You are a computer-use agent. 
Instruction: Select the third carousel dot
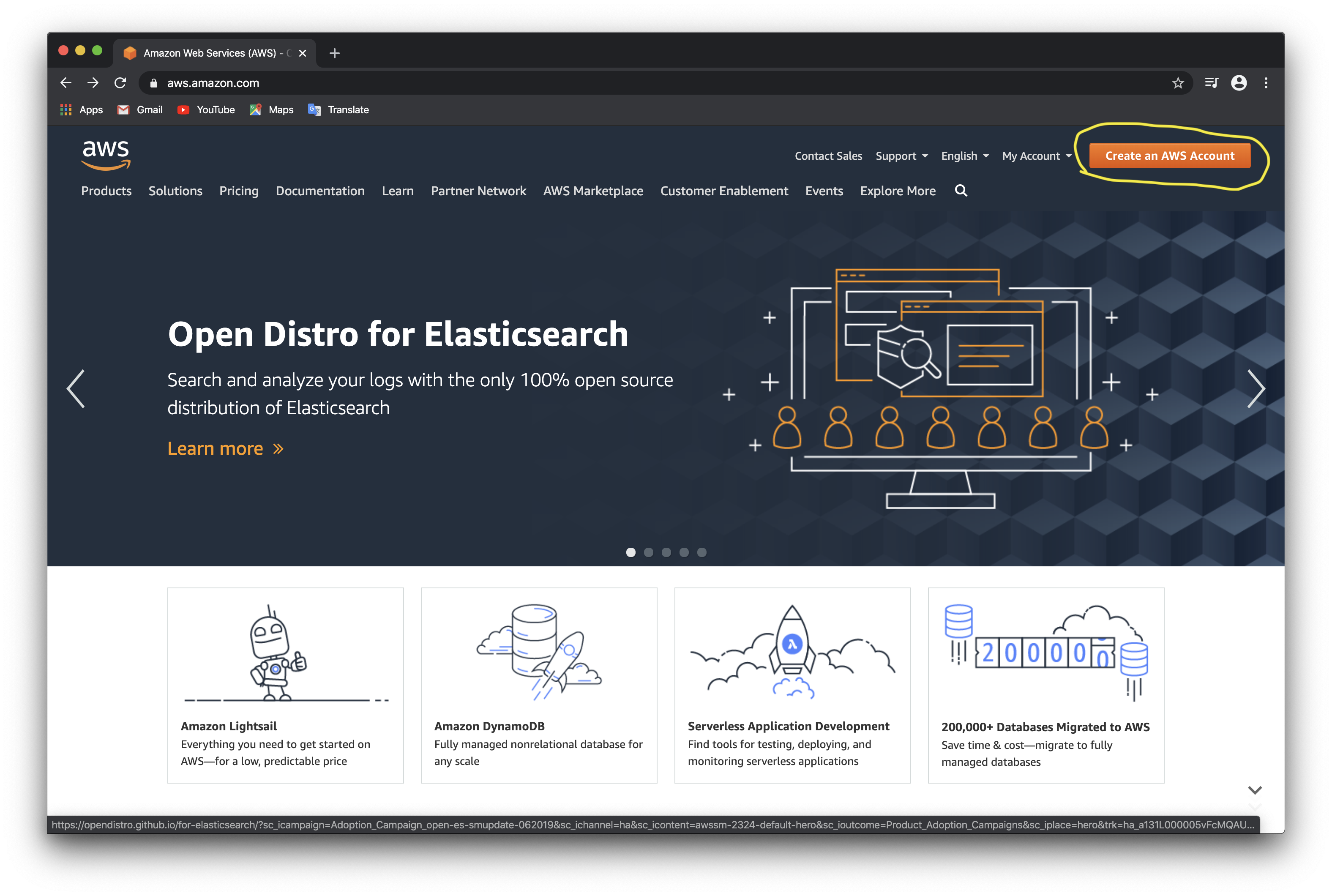666,552
